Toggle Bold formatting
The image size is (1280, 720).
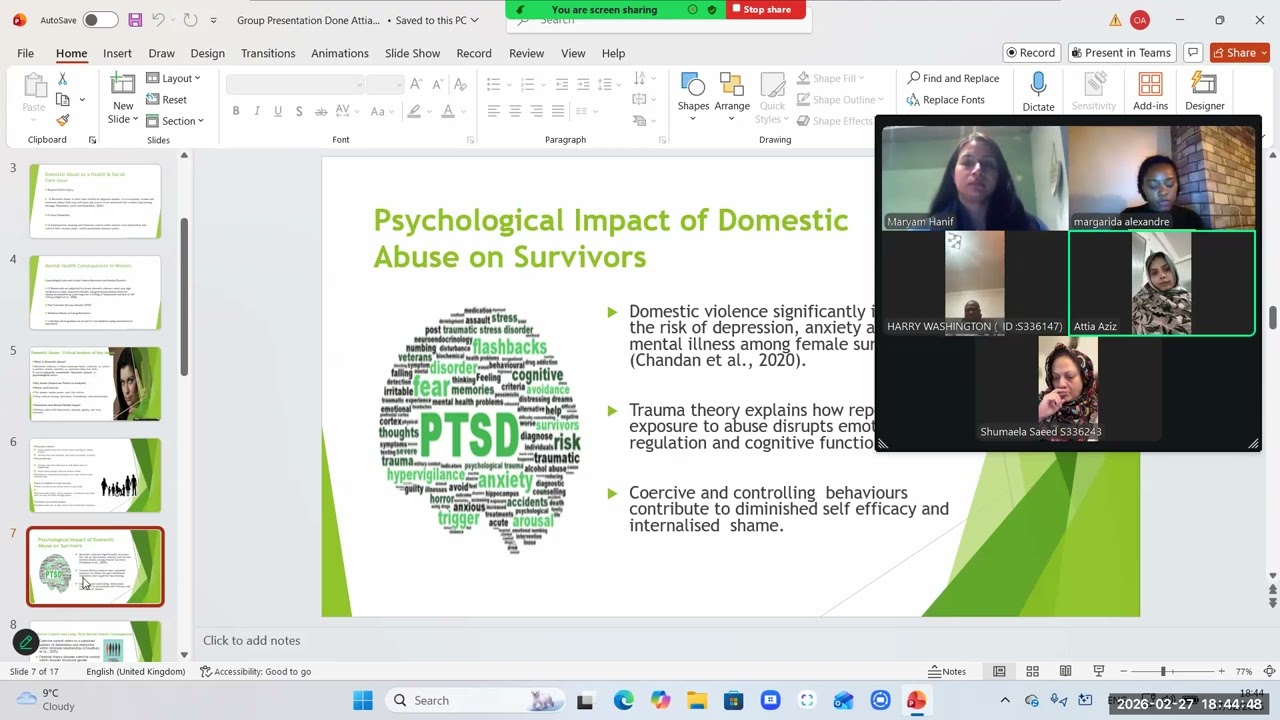[236, 111]
